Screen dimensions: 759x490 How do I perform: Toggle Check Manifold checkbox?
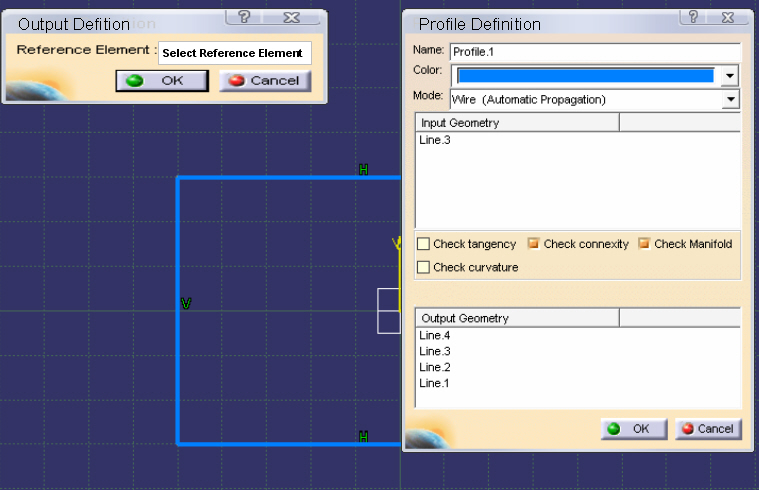click(644, 244)
